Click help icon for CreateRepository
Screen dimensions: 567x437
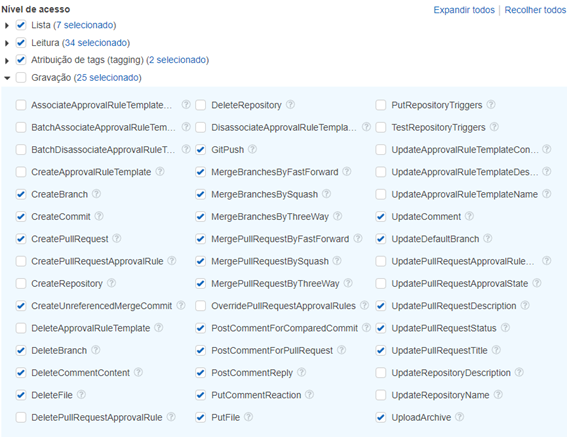111,283
